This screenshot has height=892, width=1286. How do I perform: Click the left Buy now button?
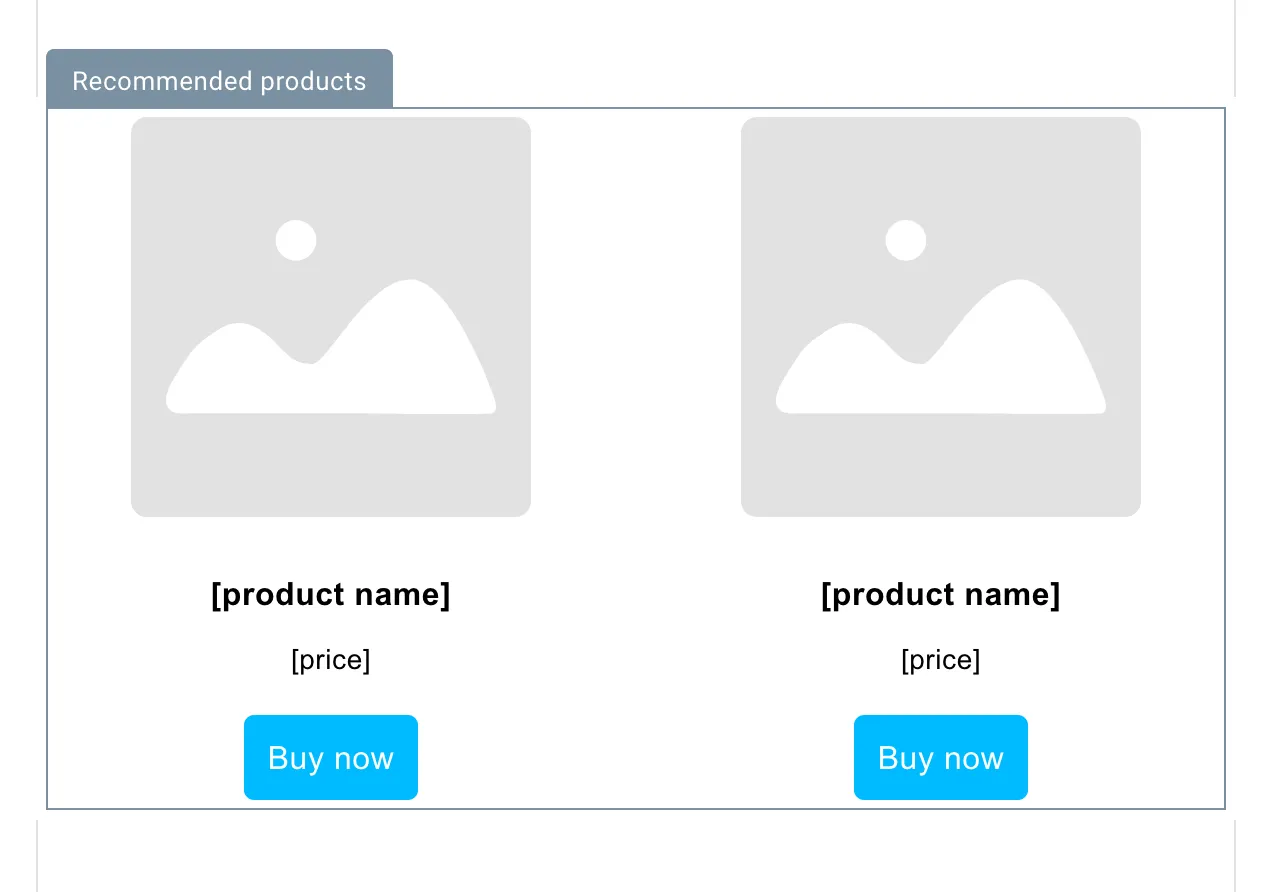coord(331,757)
